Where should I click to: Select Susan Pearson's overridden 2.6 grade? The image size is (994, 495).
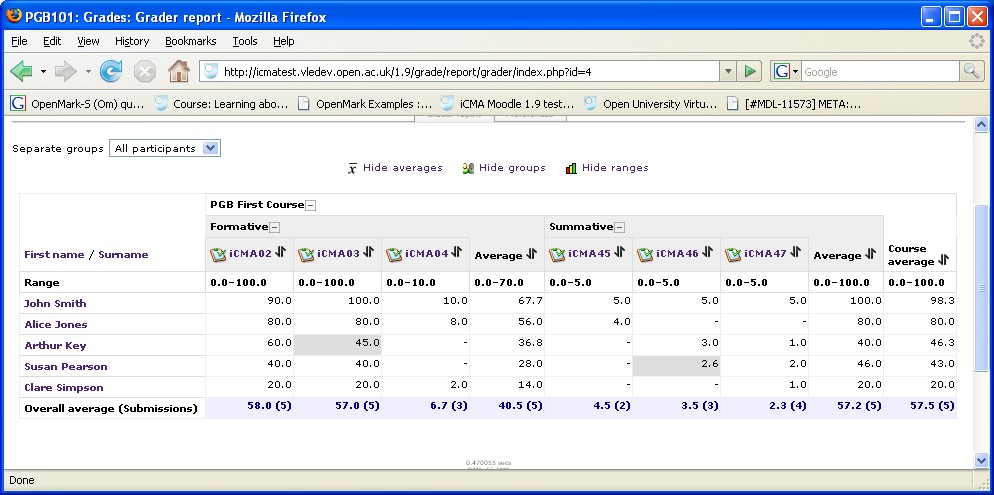click(x=676, y=366)
